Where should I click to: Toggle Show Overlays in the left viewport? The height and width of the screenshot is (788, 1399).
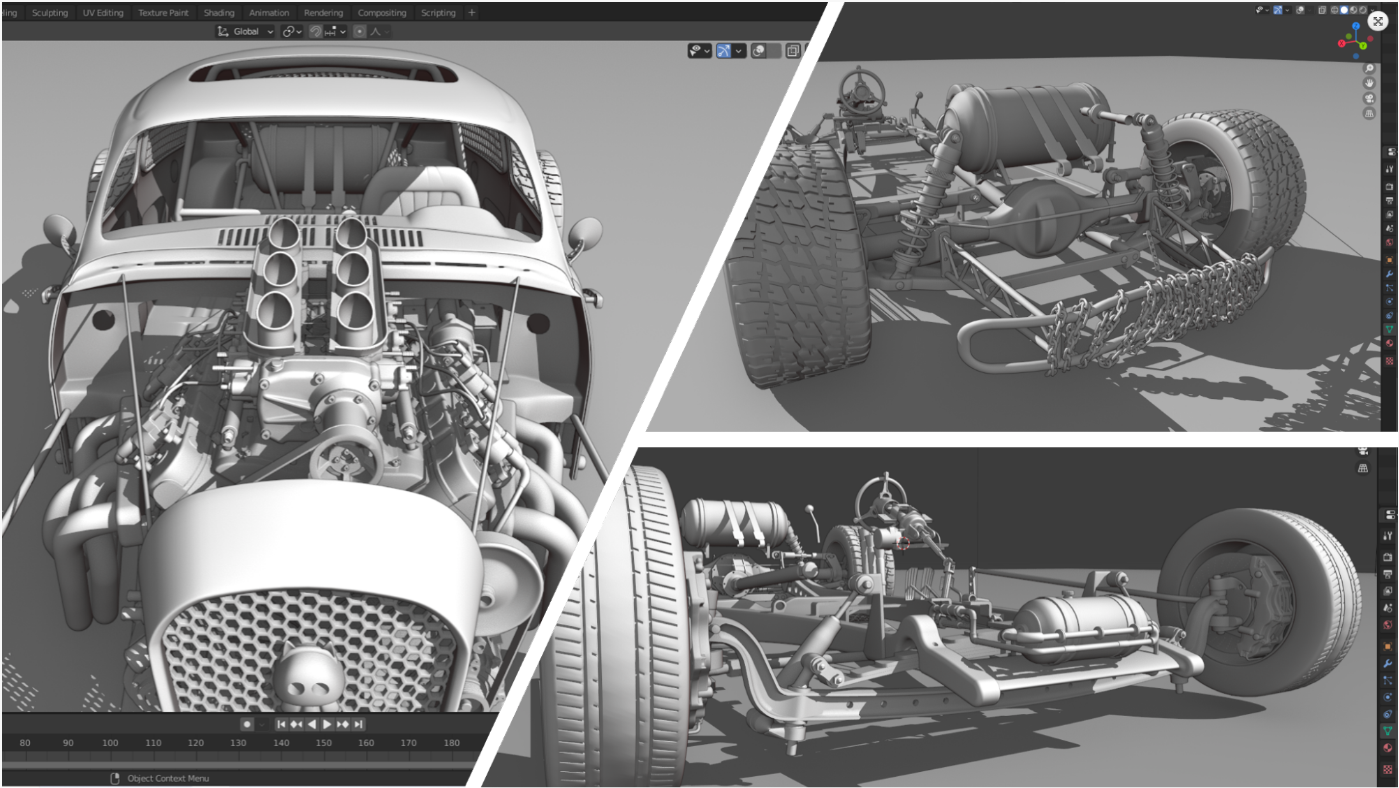760,50
